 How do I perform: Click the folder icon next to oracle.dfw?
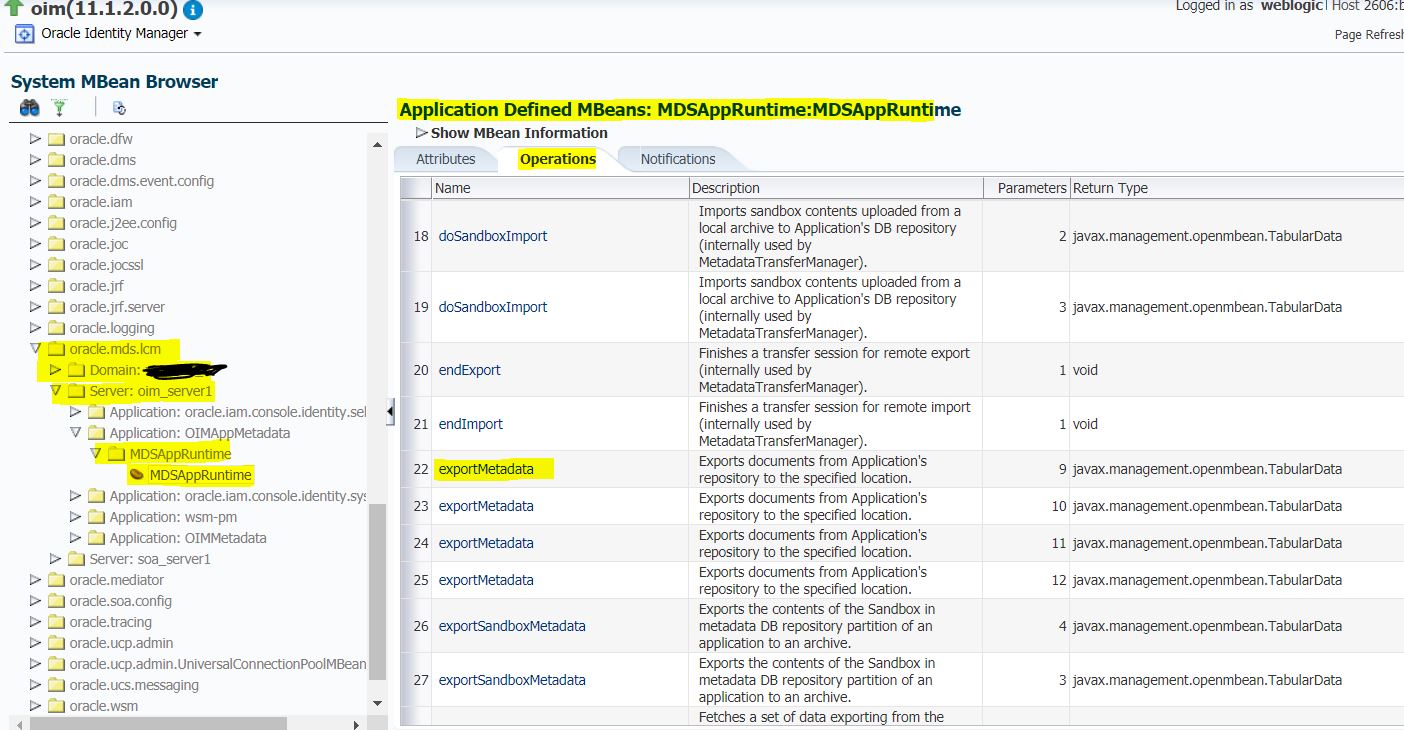pos(56,139)
